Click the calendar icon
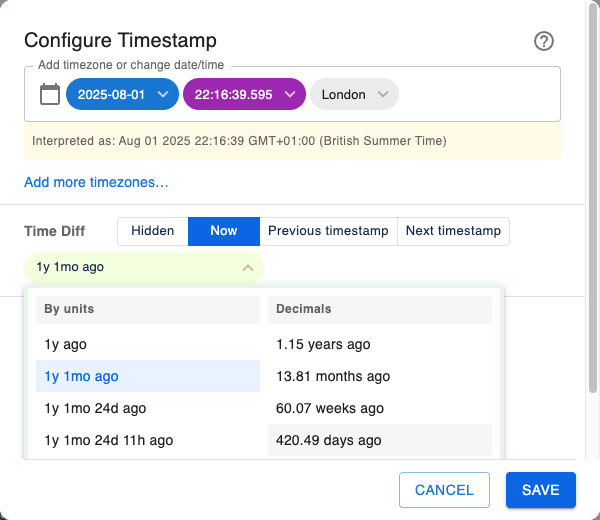Screen dimensions: 600x520 point(50,94)
